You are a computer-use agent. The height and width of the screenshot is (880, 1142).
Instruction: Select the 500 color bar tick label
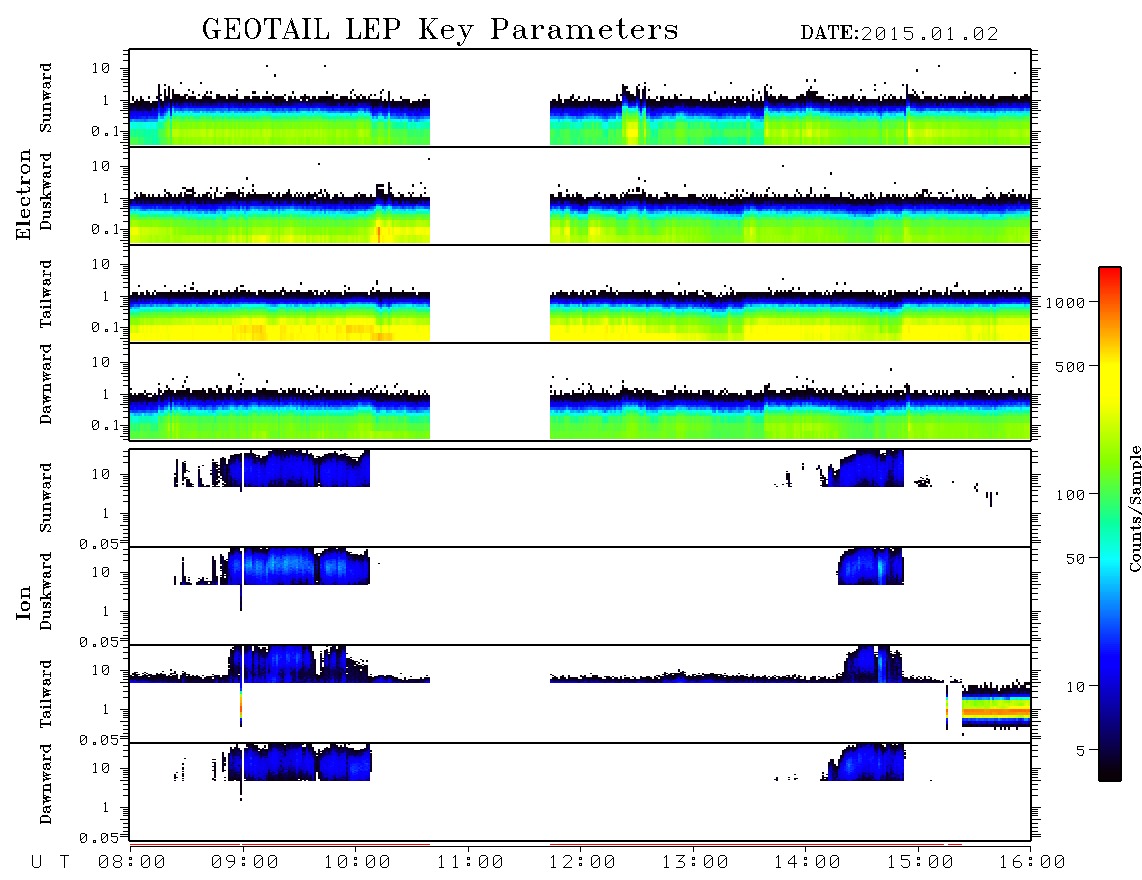1070,366
